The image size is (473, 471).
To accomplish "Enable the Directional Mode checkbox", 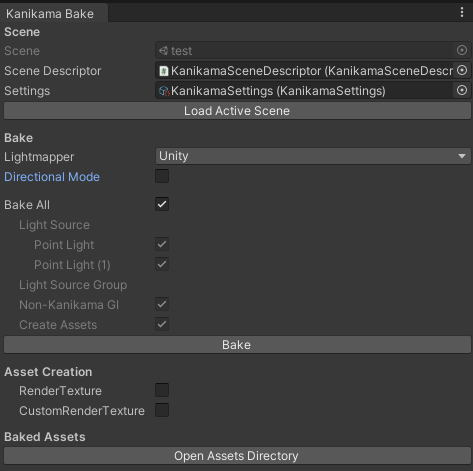I will [x=162, y=176].
